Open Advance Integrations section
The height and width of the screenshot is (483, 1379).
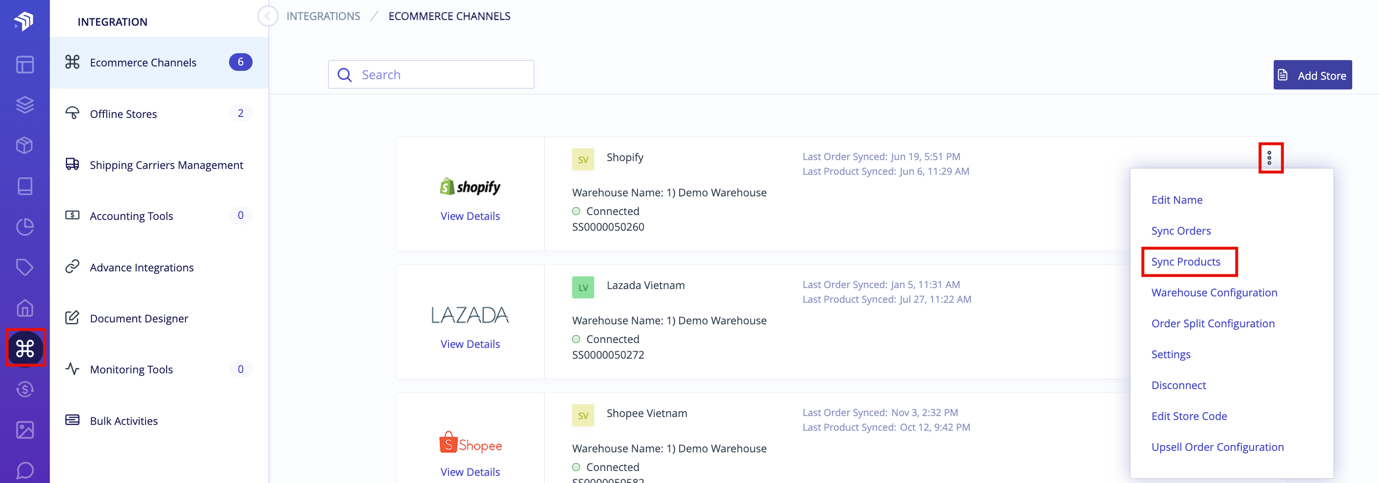[159, 267]
